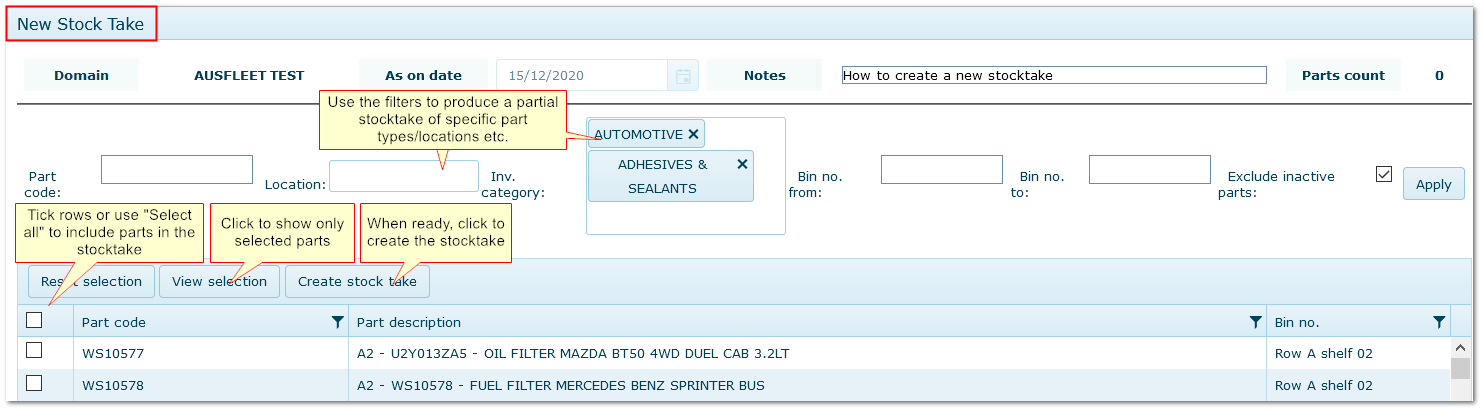Remove the ADHESIVES & SEALANTS category tag
The height and width of the screenshot is (411, 1483).
point(742,164)
